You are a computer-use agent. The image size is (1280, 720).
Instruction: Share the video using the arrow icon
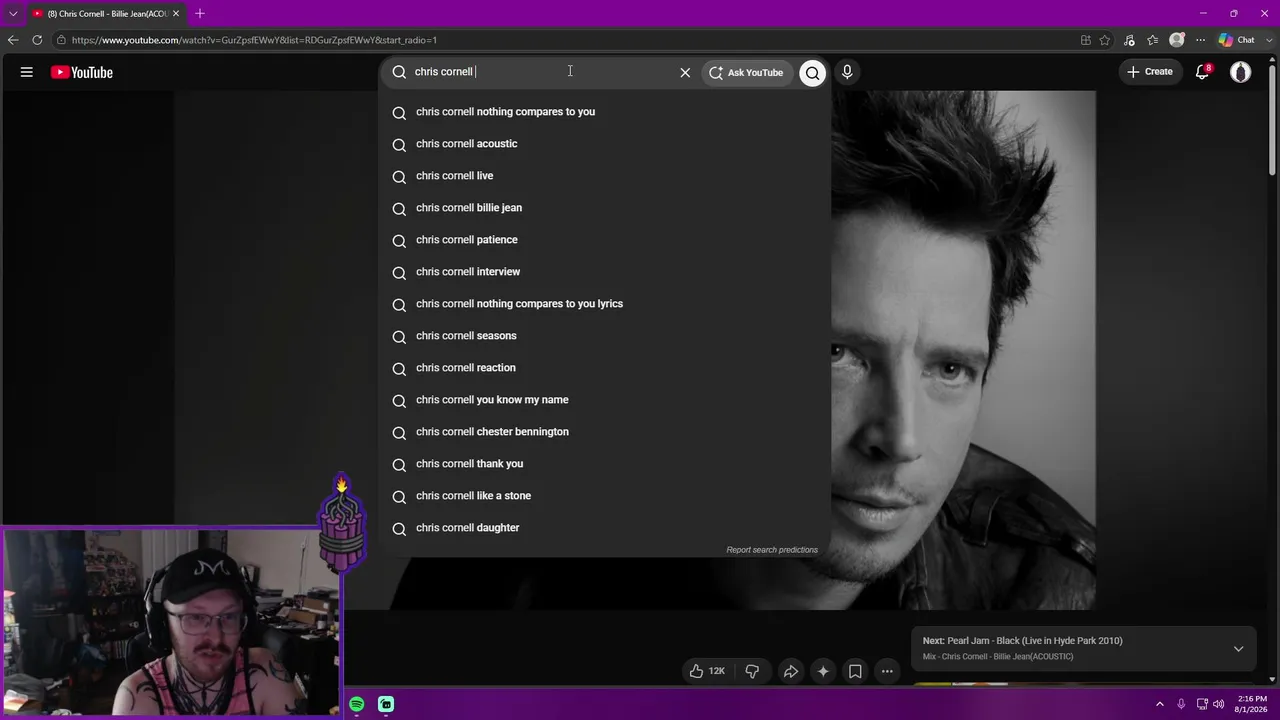pyautogui.click(x=790, y=671)
